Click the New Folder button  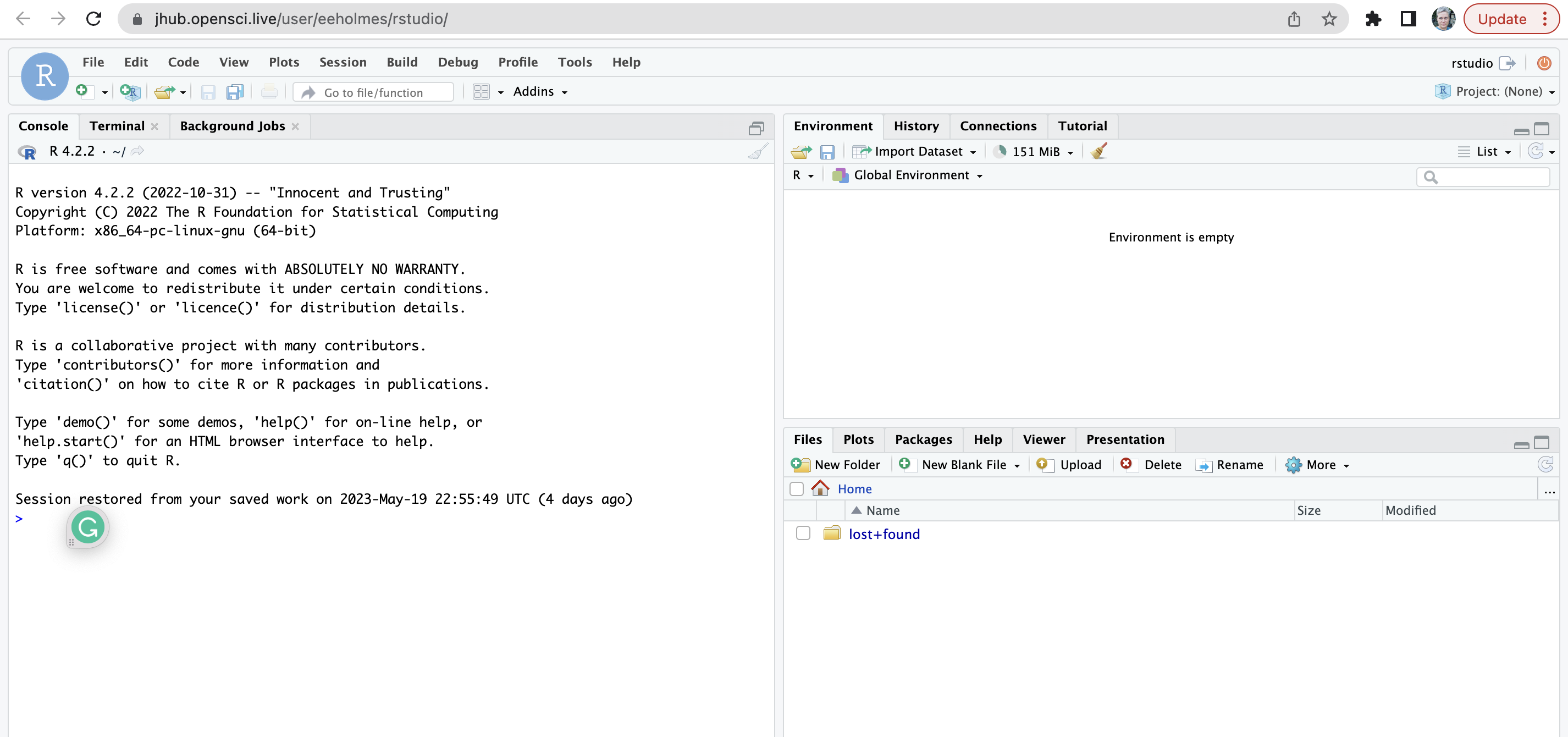tap(836, 465)
